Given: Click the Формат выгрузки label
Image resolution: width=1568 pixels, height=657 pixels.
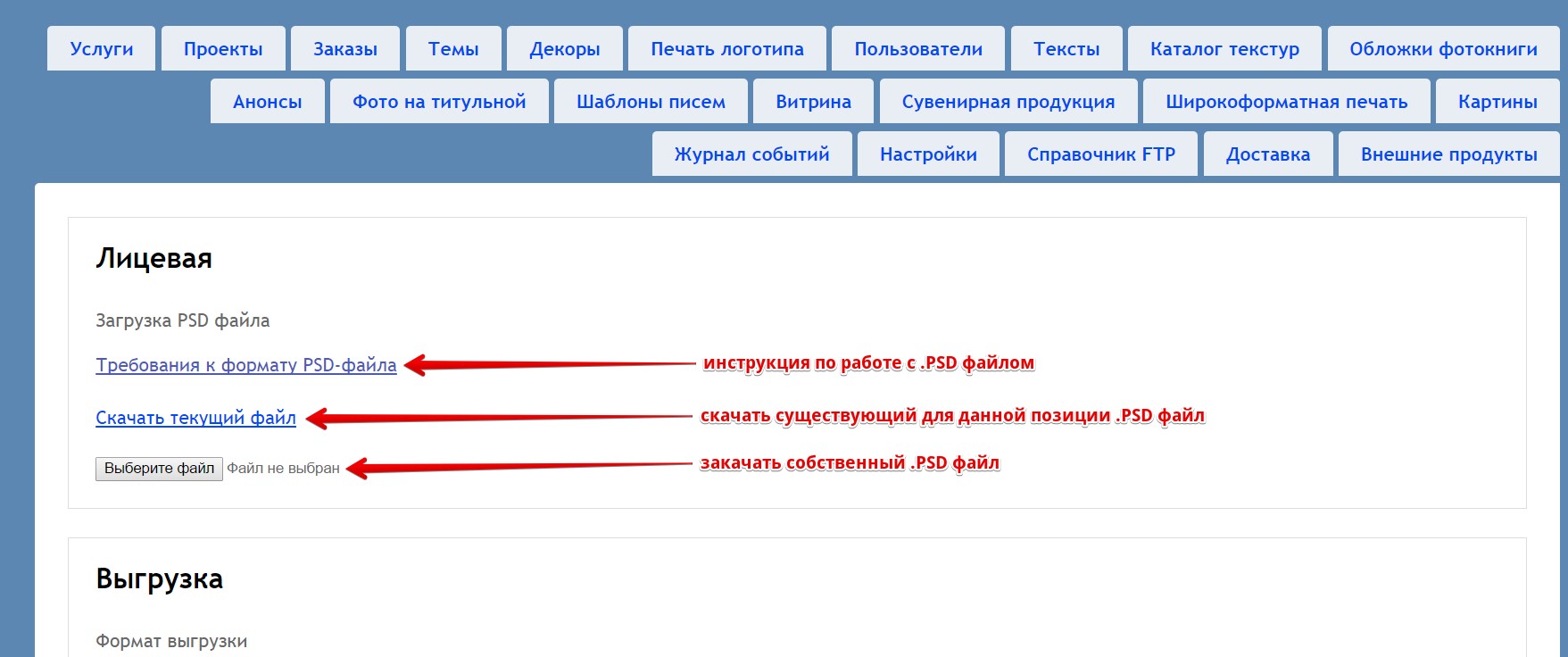Looking at the screenshot, I should [x=171, y=641].
